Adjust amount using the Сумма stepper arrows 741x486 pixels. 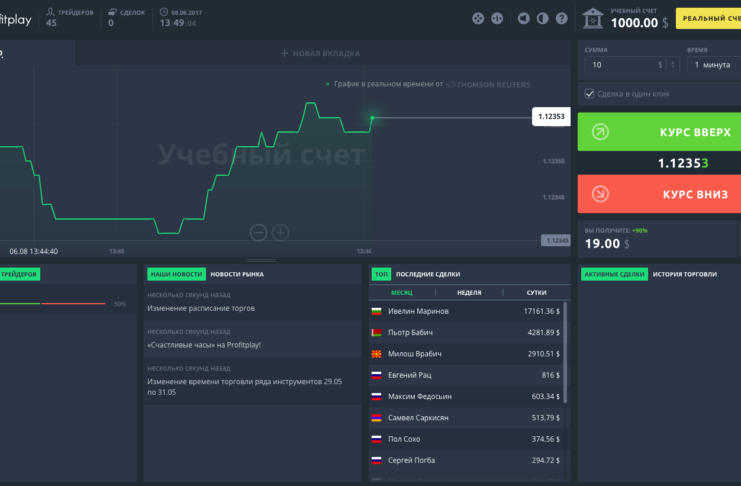[673, 65]
